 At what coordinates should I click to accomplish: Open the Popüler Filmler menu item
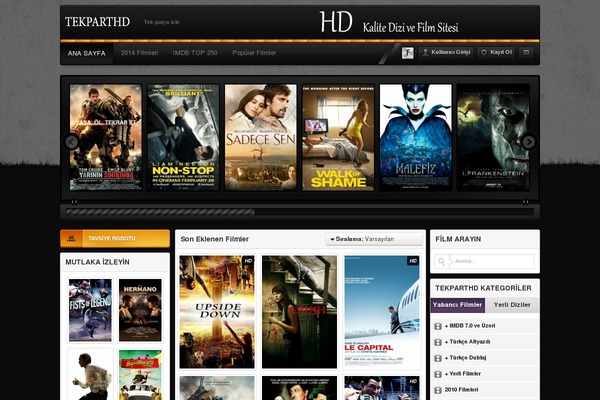254,53
